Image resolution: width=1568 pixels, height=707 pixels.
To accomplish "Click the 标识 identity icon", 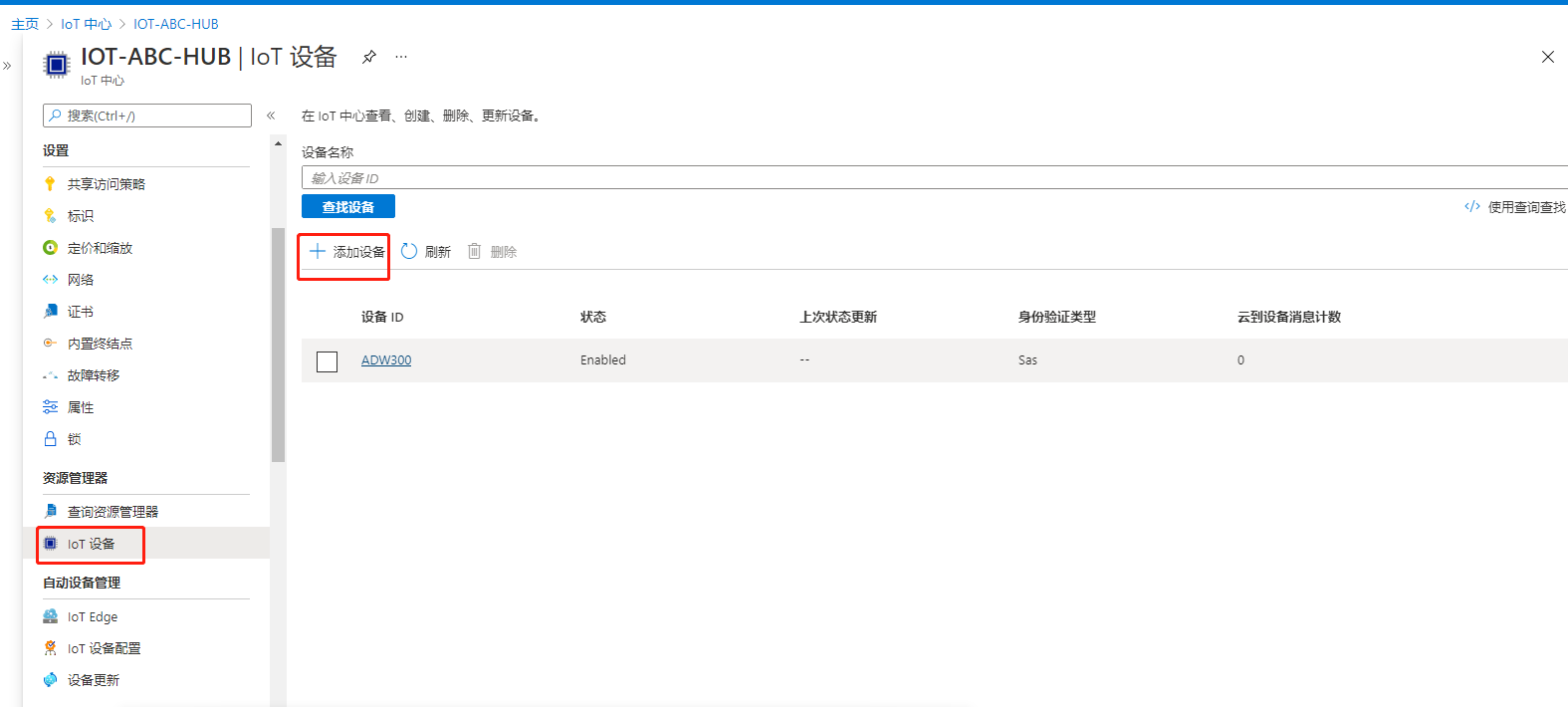I will coord(50,215).
